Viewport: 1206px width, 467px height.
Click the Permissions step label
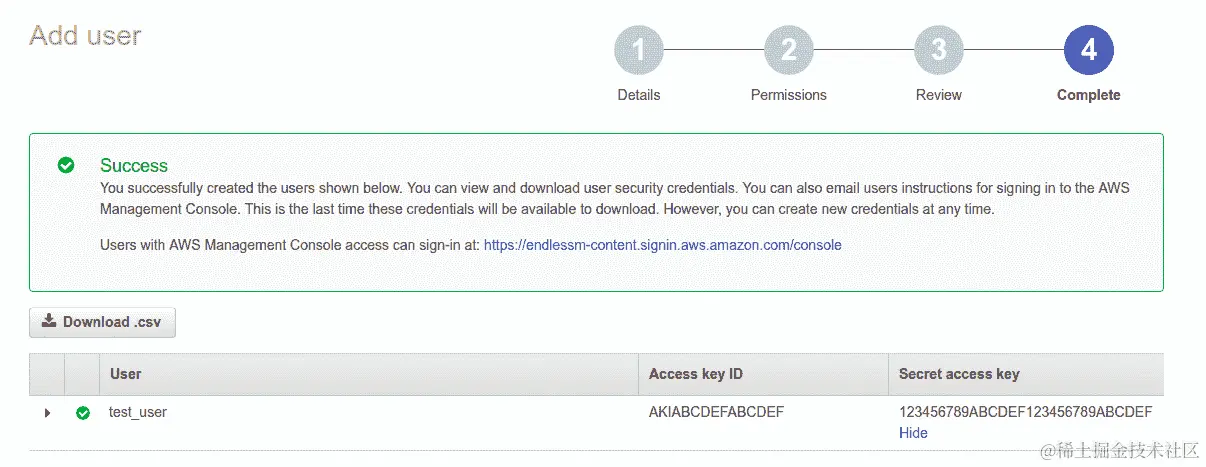click(788, 95)
